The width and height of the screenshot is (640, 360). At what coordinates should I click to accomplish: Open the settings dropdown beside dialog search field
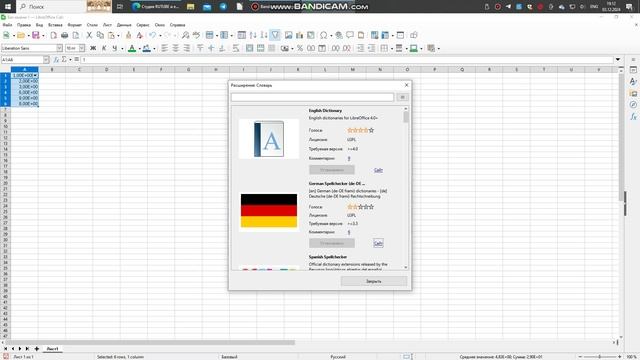[x=402, y=97]
